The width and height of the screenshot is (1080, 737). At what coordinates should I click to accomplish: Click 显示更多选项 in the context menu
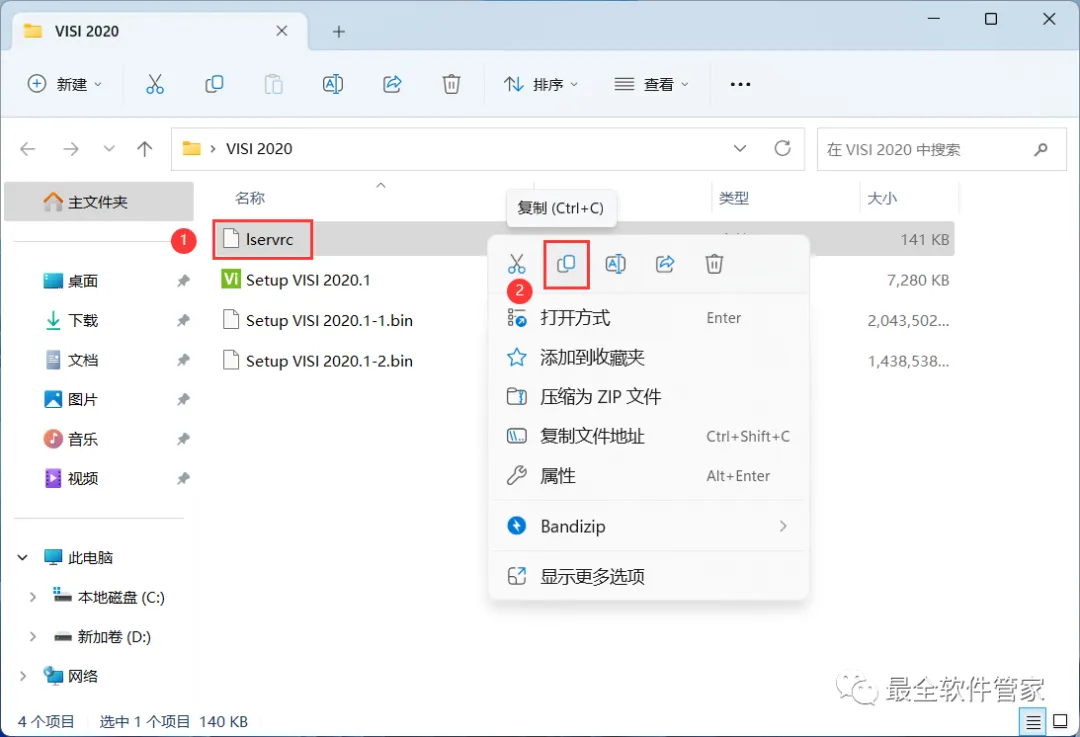click(x=648, y=577)
